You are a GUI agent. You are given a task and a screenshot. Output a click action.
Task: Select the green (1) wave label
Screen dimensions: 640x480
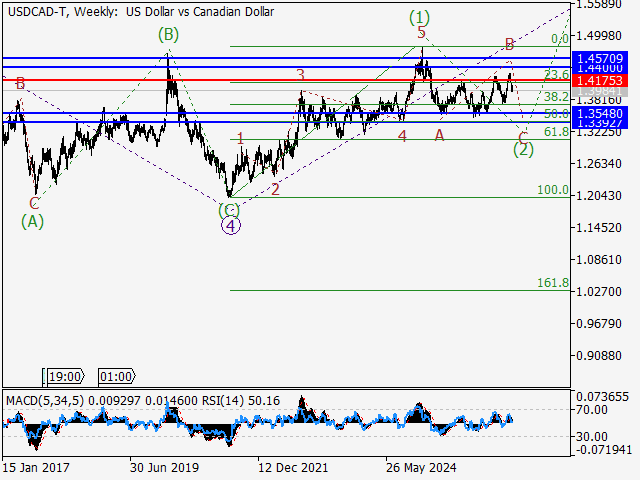[x=420, y=18]
